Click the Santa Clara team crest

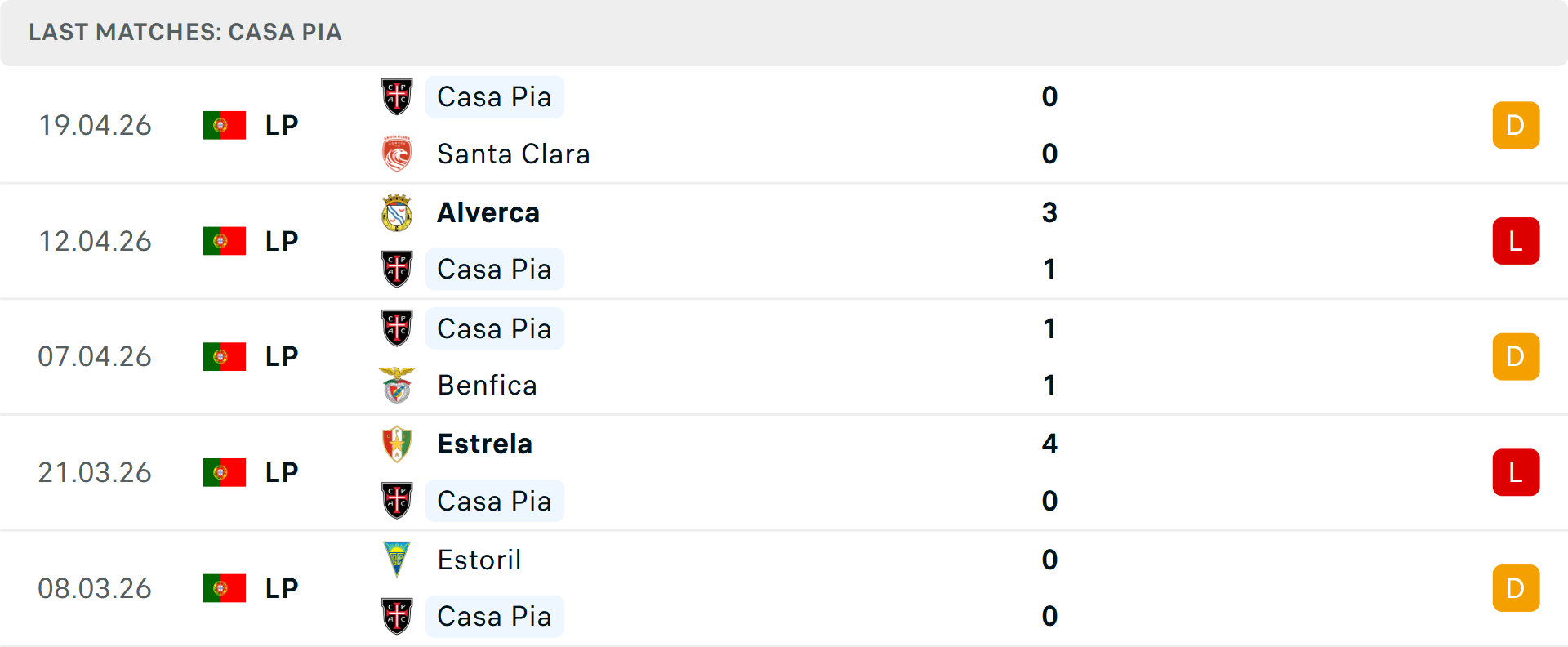coord(397,154)
